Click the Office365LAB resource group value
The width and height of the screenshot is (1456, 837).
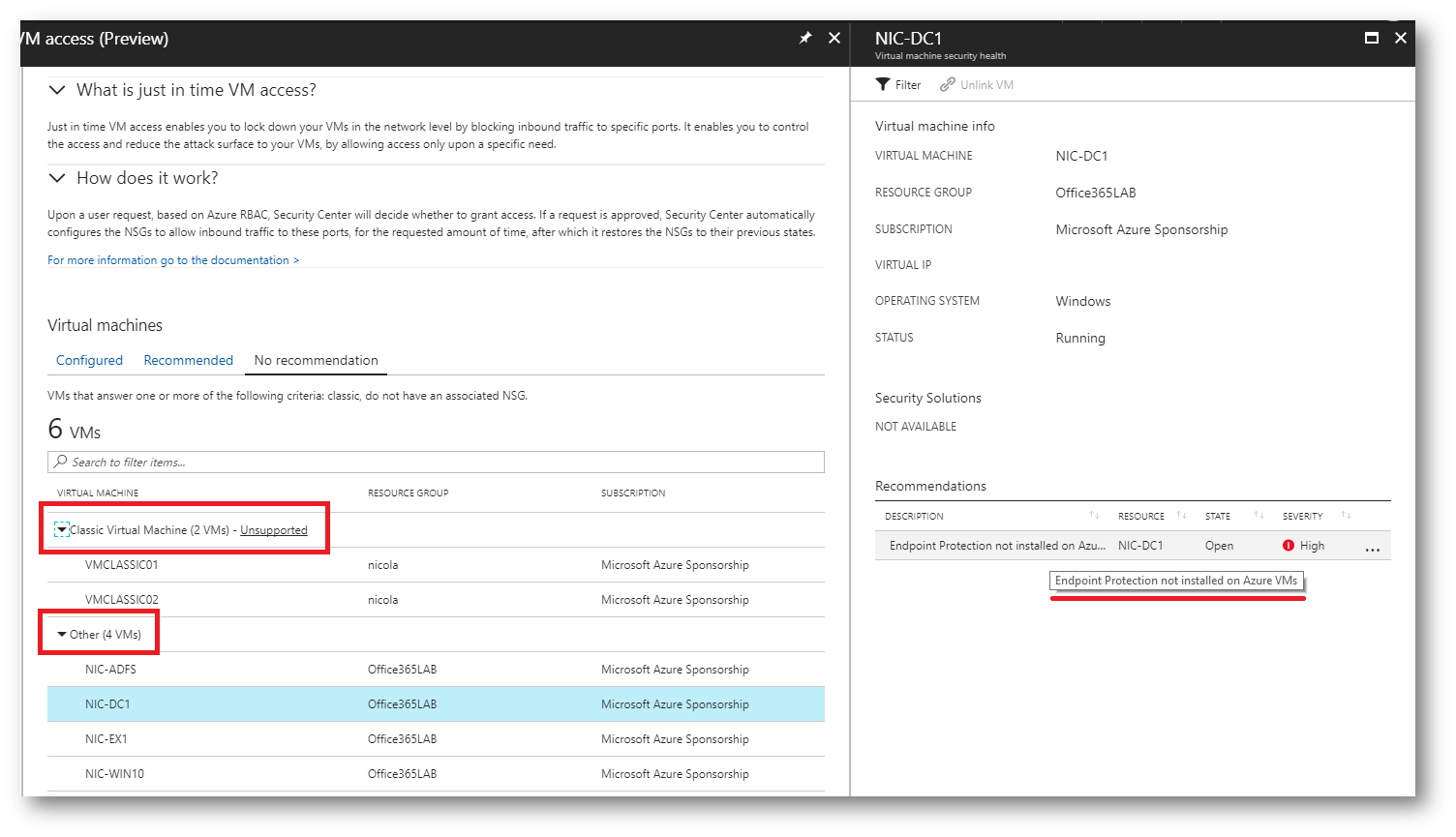[x=1096, y=193]
